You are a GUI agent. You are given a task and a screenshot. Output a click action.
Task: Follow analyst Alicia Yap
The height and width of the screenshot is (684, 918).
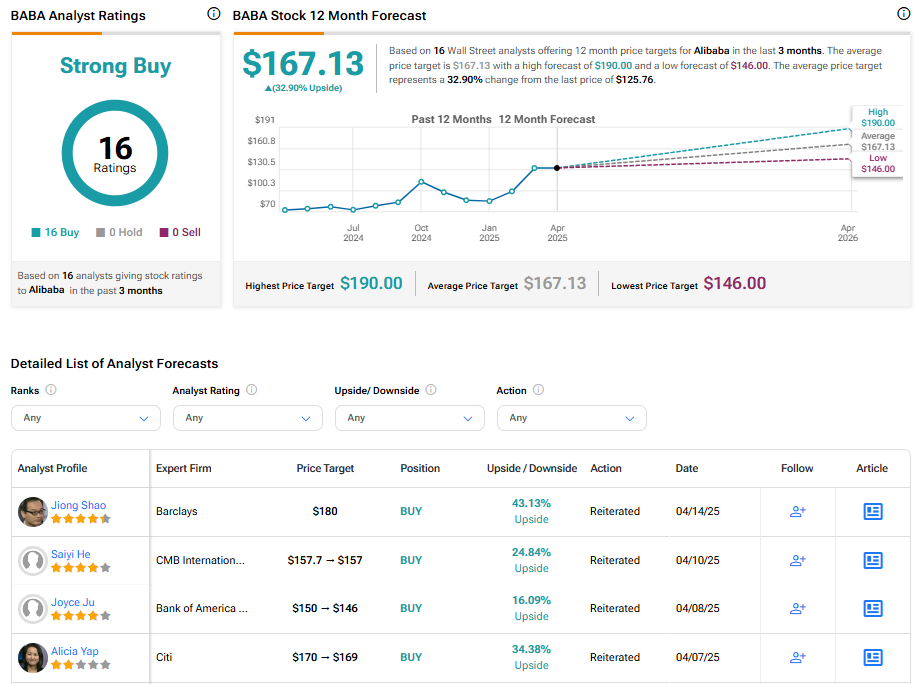[797, 657]
